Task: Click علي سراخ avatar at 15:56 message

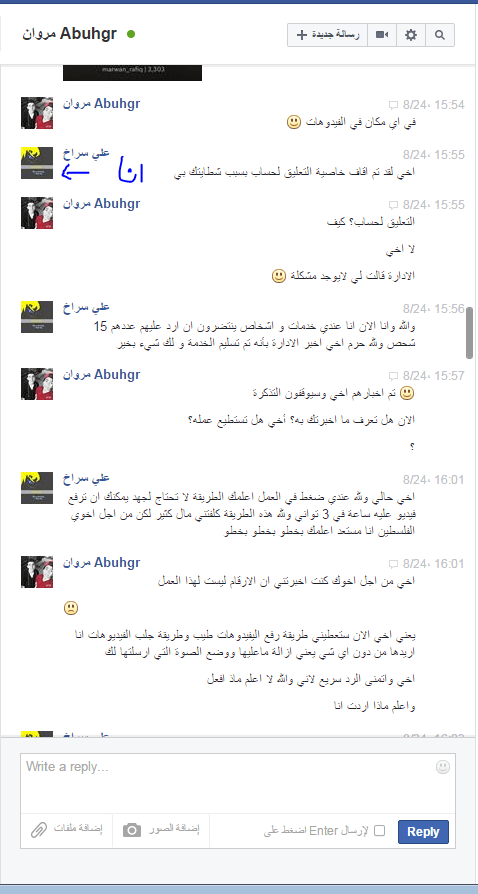Action: pyautogui.click(x=37, y=317)
